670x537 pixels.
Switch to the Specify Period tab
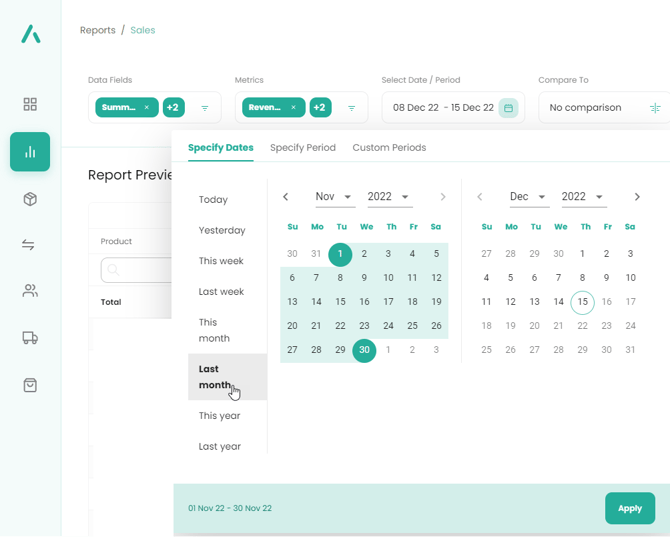click(303, 148)
